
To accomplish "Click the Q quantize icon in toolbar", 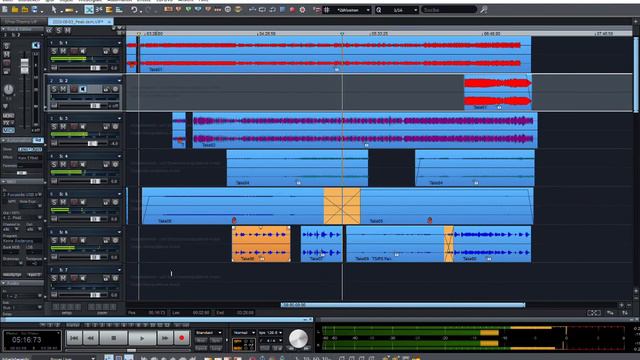I will (379, 10).
